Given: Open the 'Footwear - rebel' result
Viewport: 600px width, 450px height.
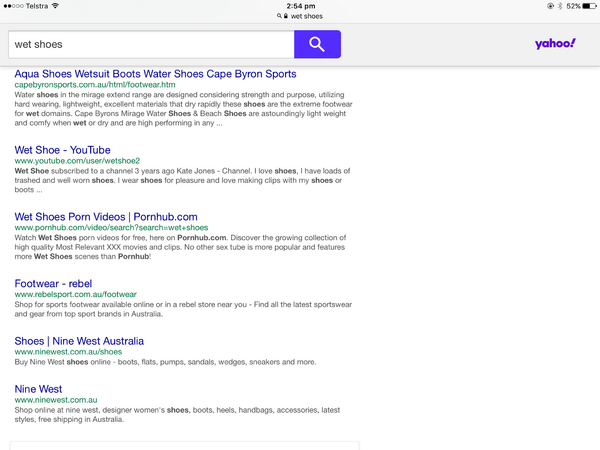Looking at the screenshot, I should [x=53, y=283].
